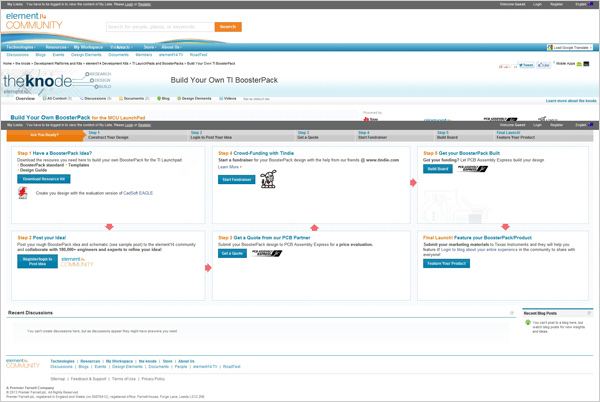Open Development Platforms and Kits breadcrumb
Screen dimensions: 600x402
pos(58,63)
